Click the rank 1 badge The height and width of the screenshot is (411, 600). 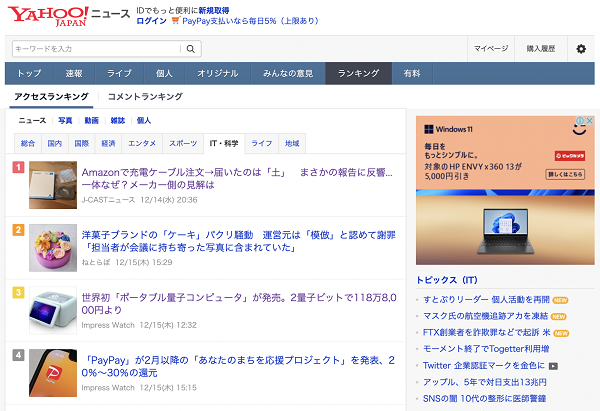[x=18, y=167]
